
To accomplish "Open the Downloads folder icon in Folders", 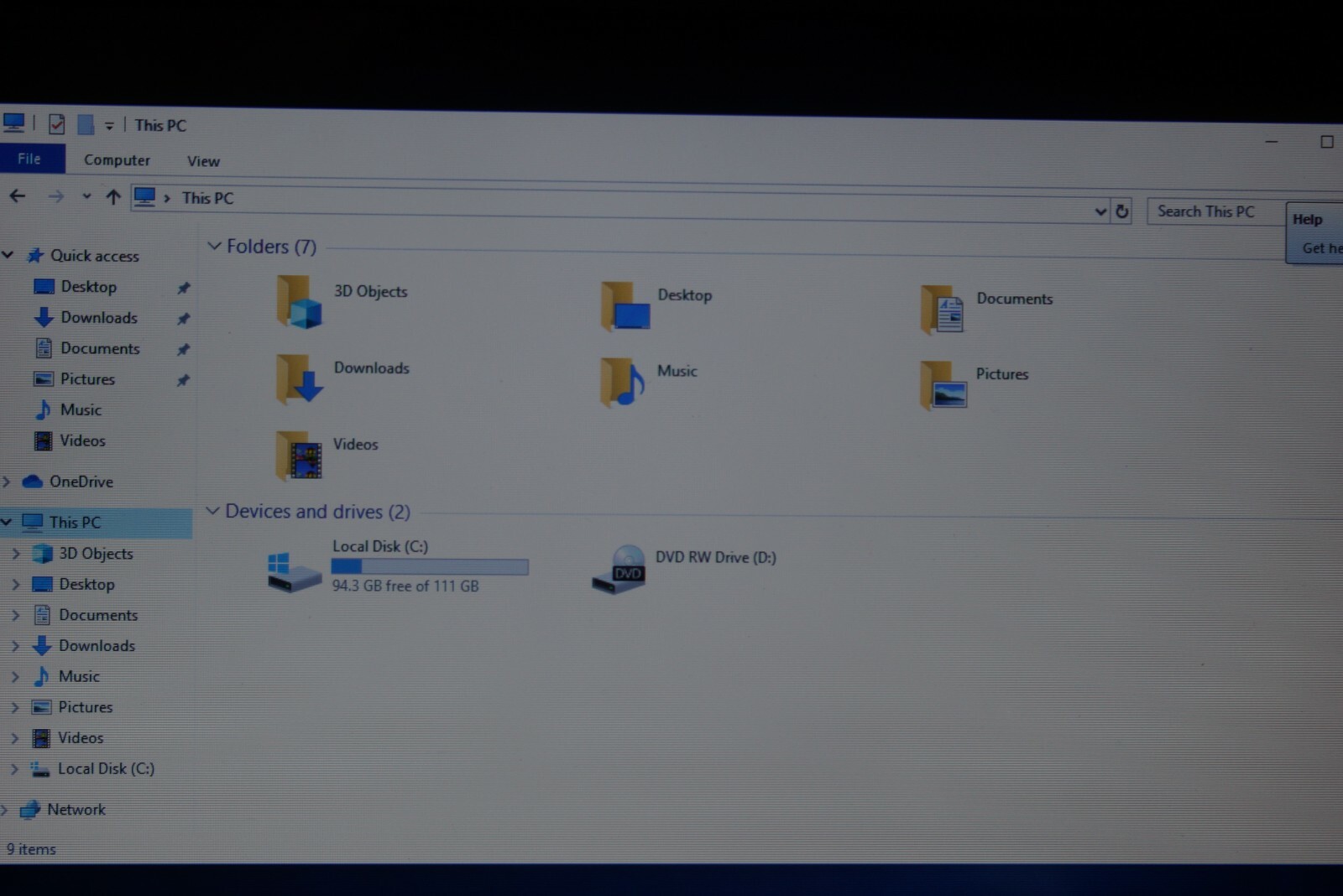I will pos(299,379).
